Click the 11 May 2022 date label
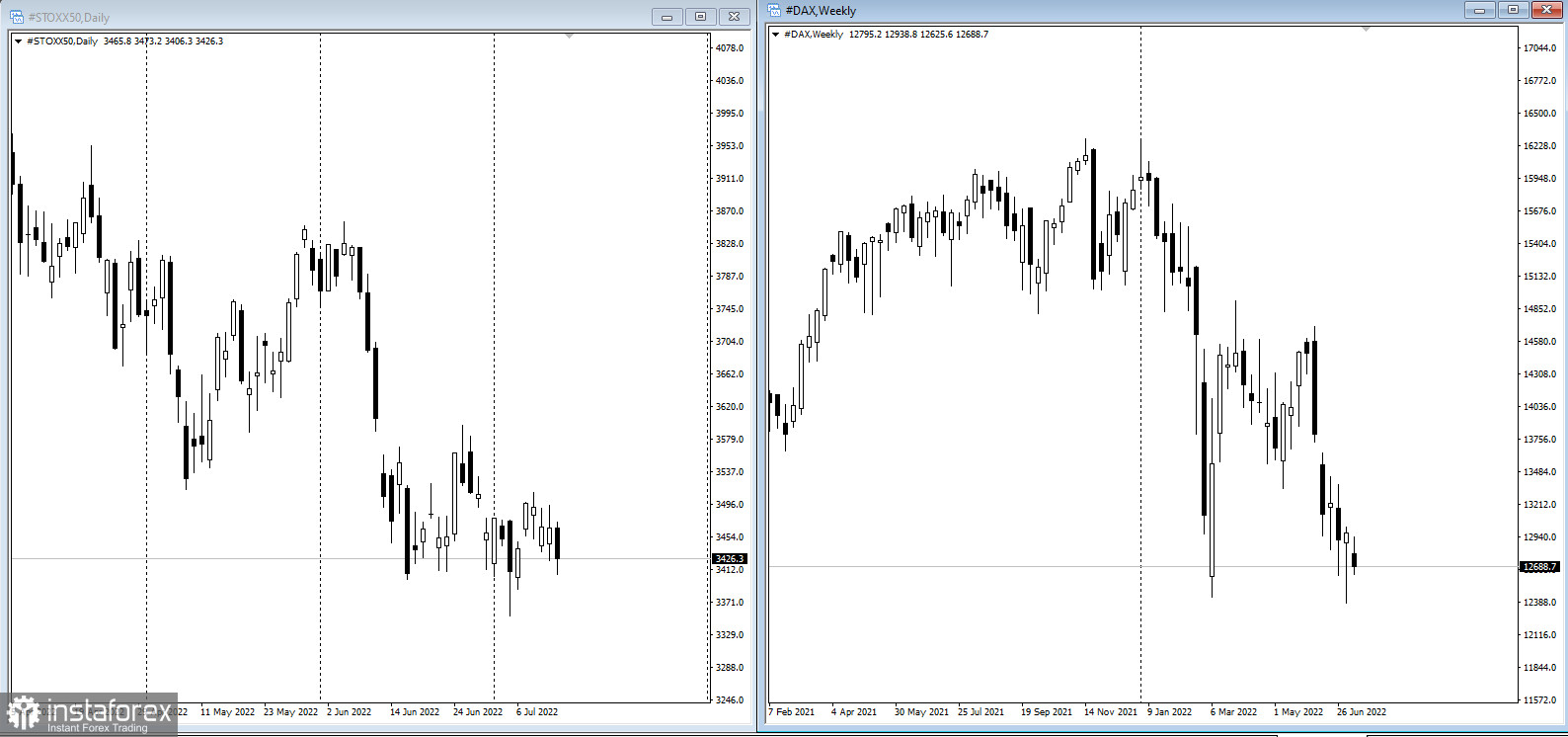 pos(227,712)
